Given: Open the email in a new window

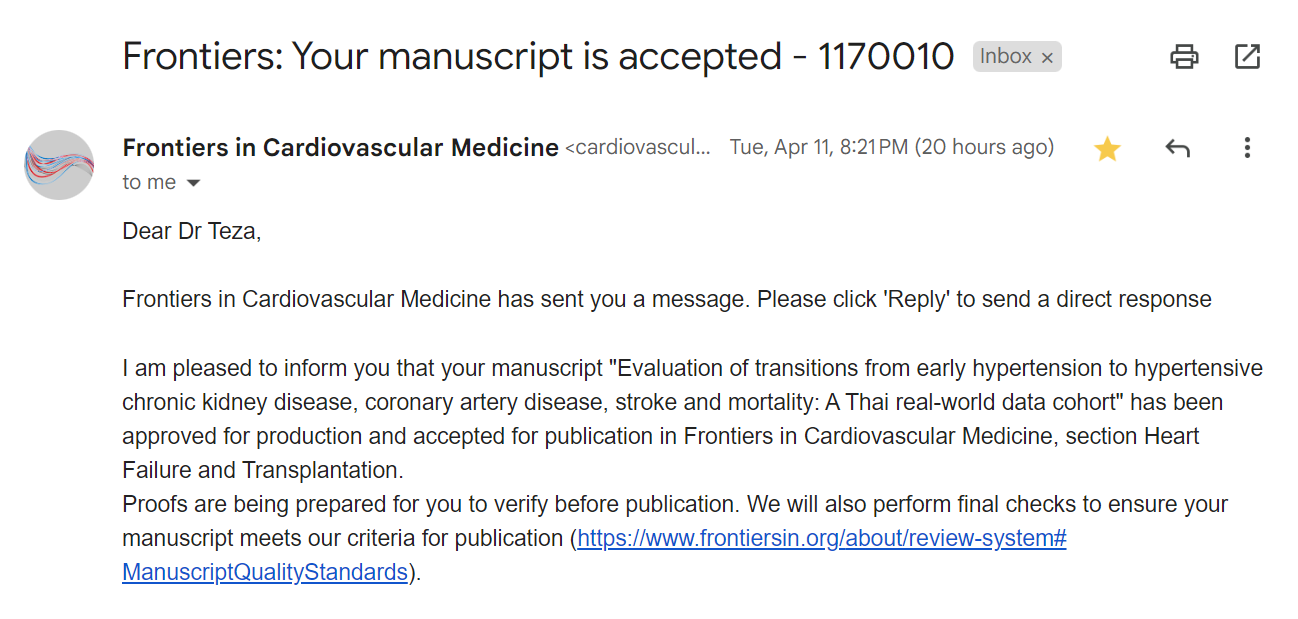Looking at the screenshot, I should click(x=1247, y=57).
